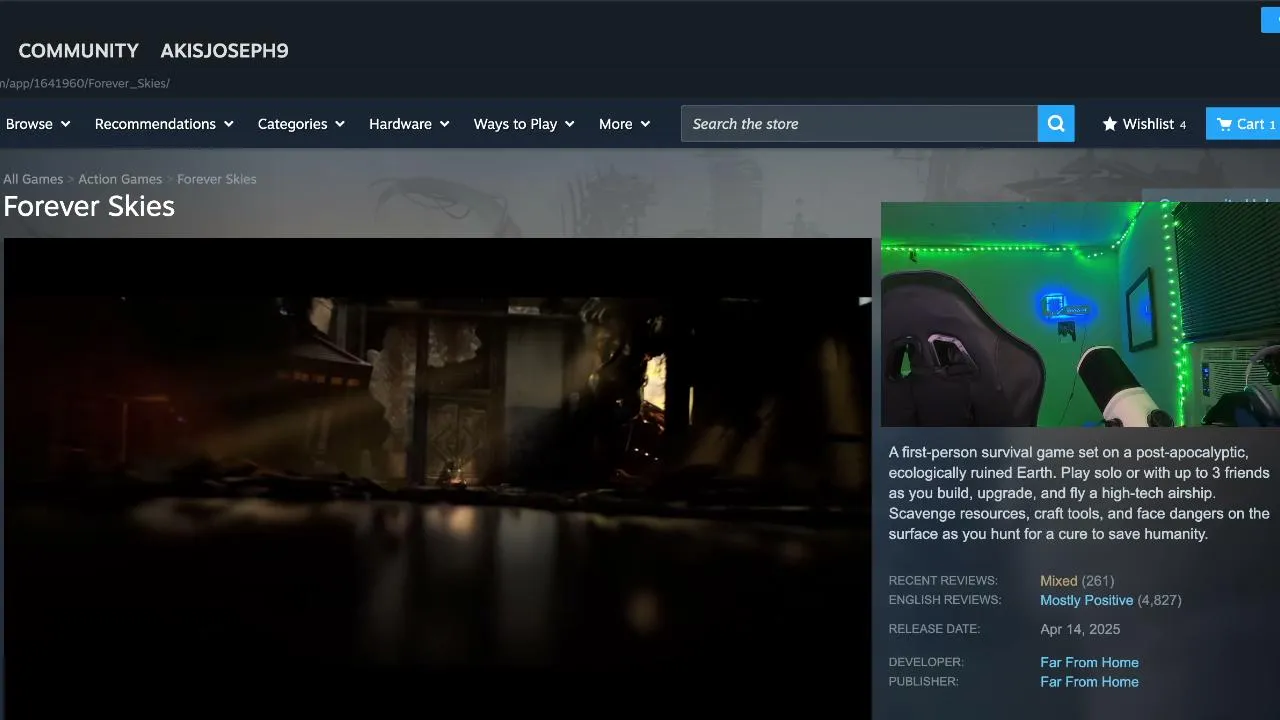Click the Forever Skies page title

pos(89,206)
